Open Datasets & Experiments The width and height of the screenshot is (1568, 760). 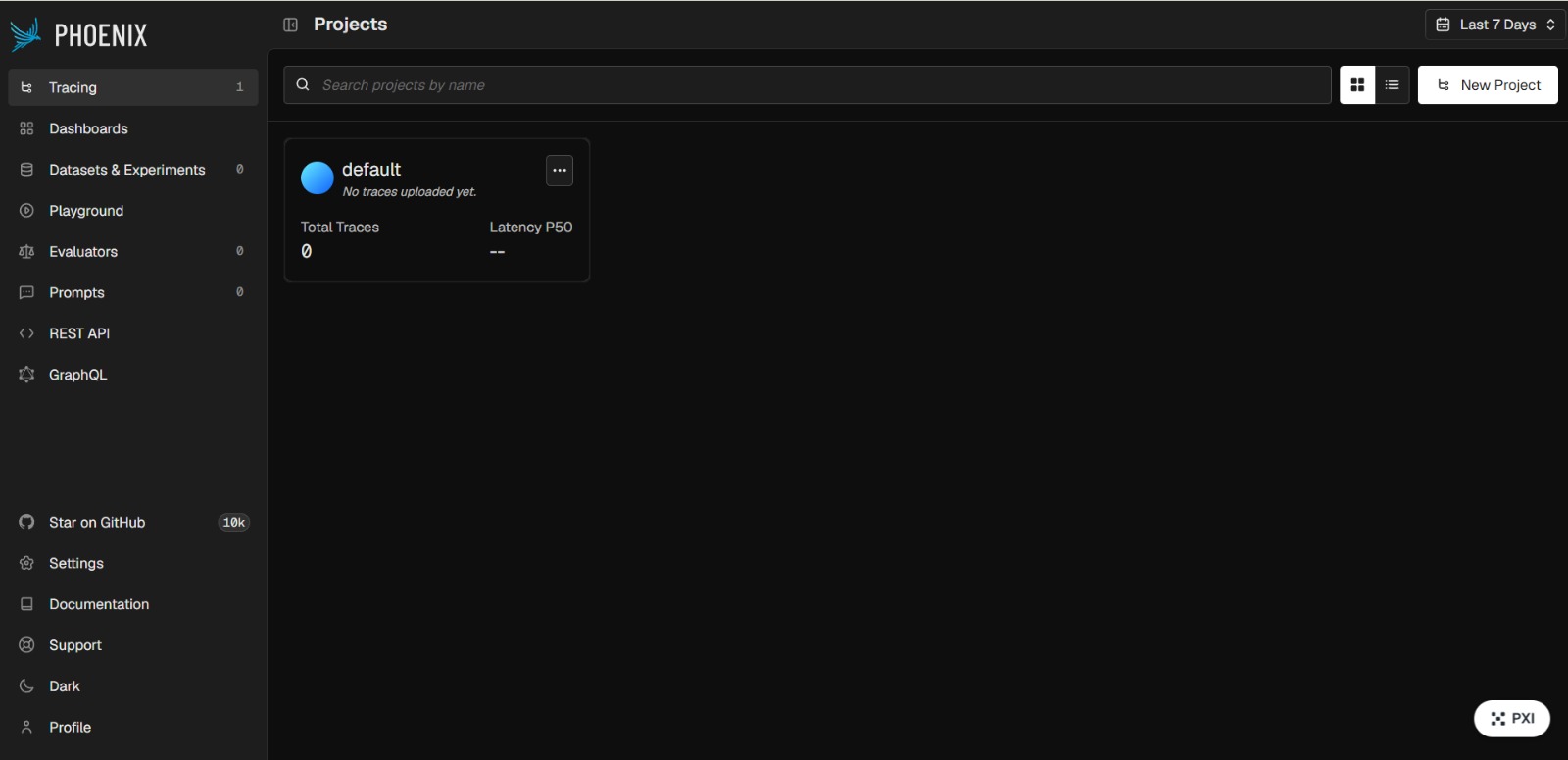pyautogui.click(x=133, y=170)
